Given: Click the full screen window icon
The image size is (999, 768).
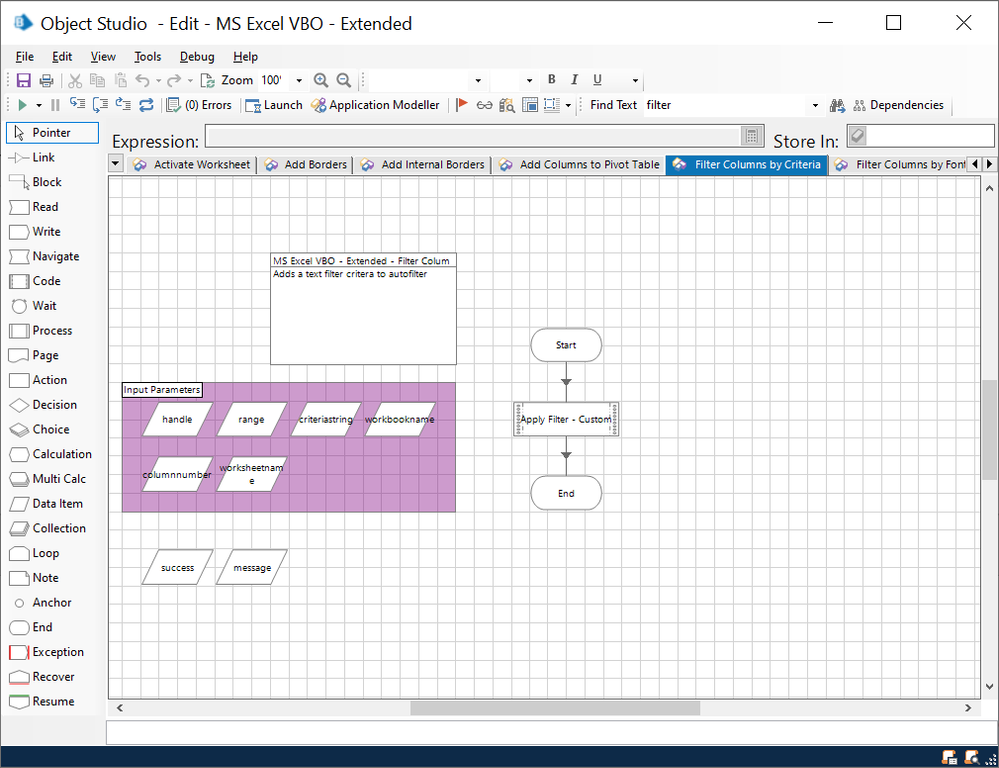Looking at the screenshot, I should pos(530,105).
